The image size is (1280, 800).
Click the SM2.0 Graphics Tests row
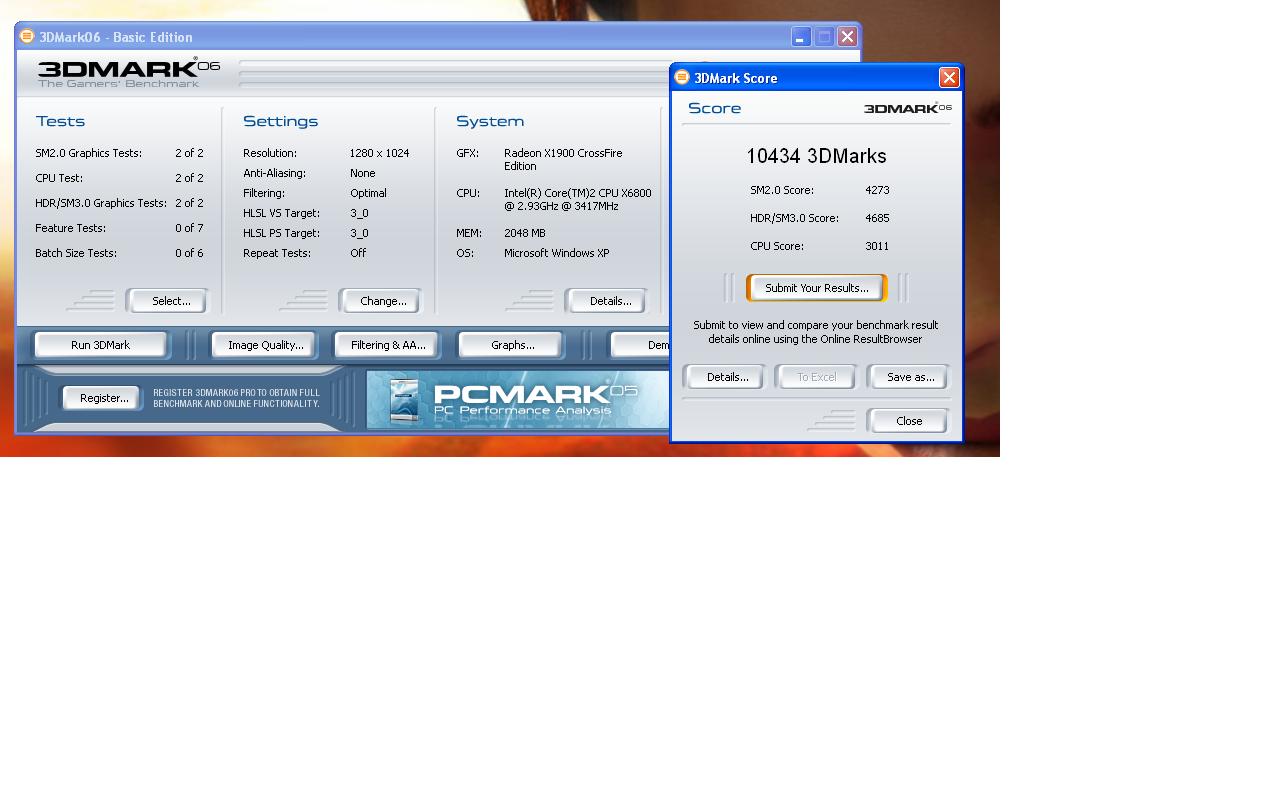point(119,153)
